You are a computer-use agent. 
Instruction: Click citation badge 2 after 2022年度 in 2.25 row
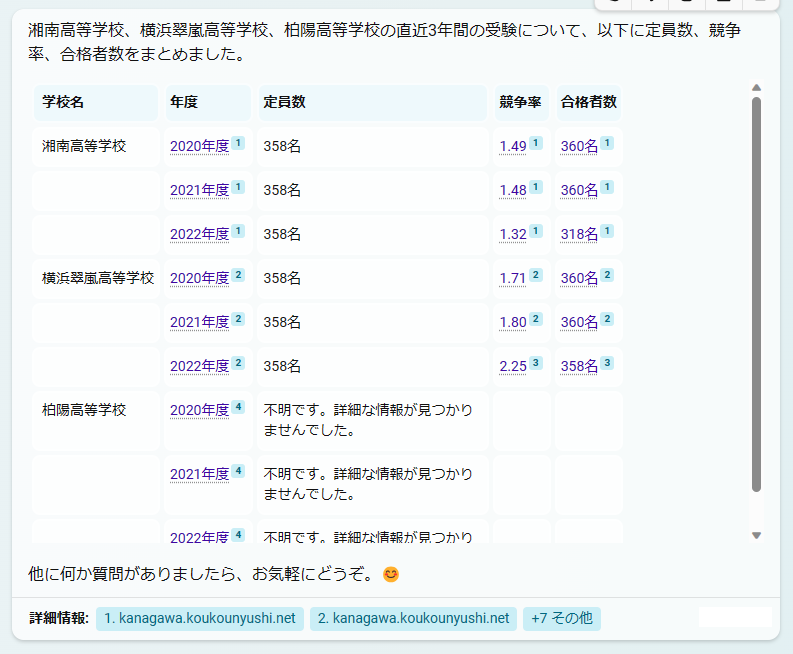pyautogui.click(x=238, y=363)
